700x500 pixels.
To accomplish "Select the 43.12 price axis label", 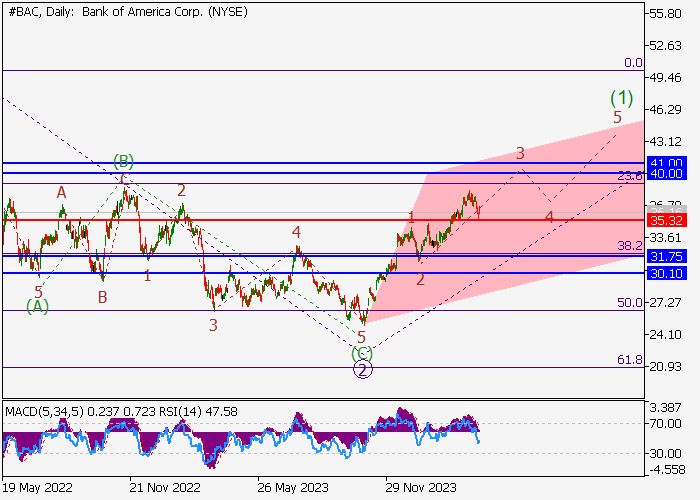I will (x=666, y=142).
